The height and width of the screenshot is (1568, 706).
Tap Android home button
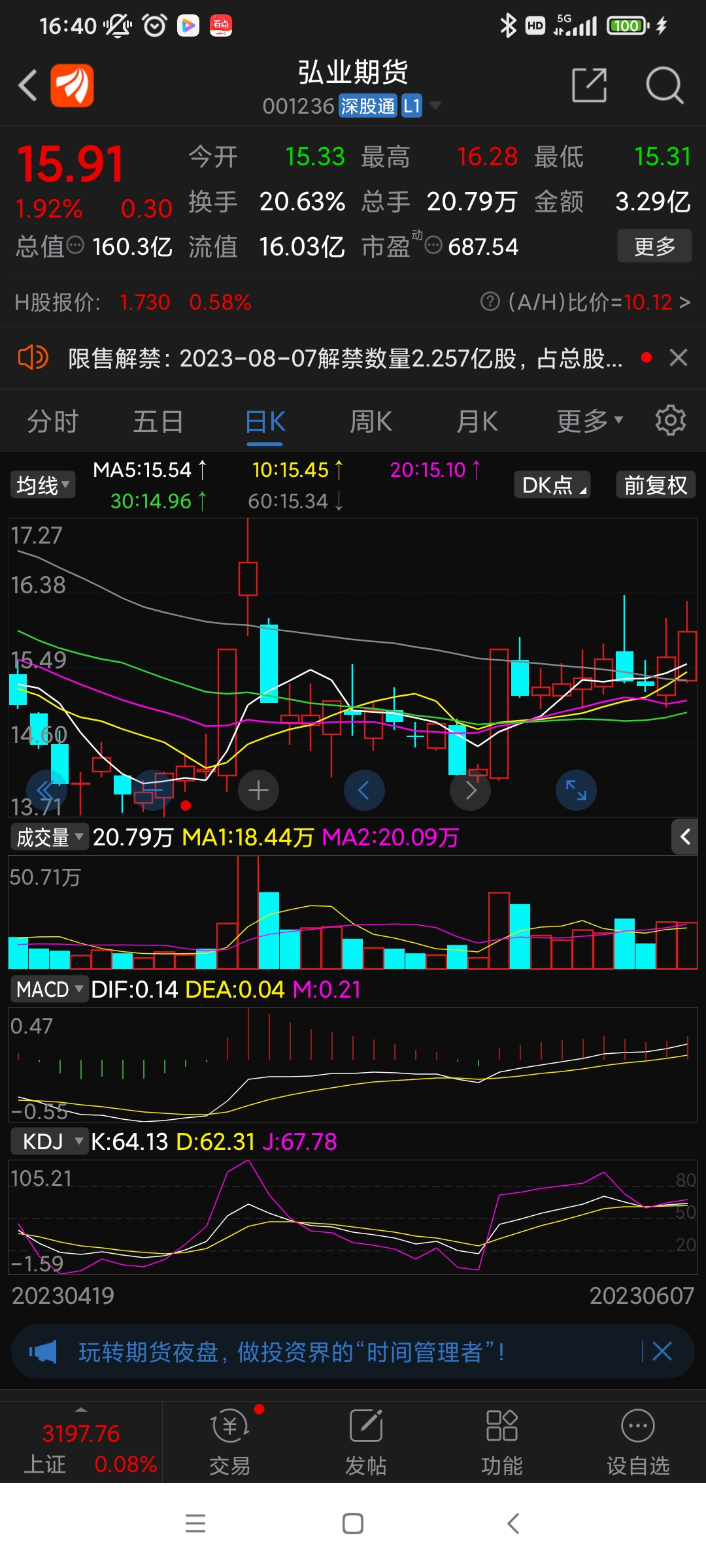coord(353,1524)
